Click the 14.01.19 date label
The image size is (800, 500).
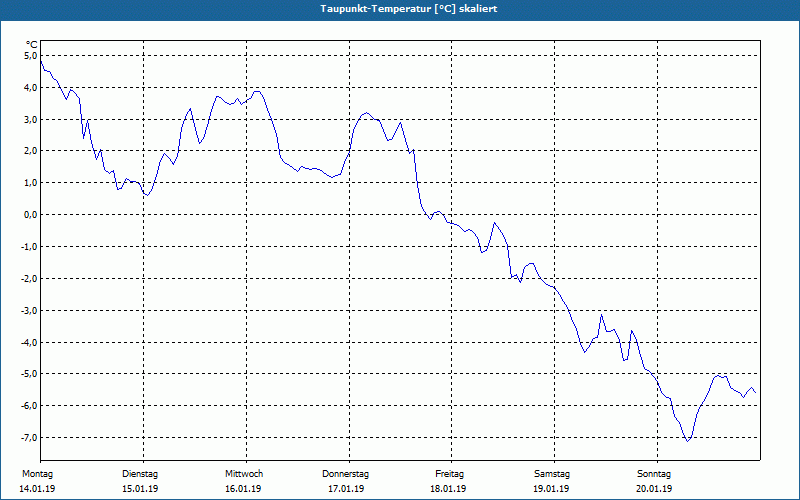point(37,489)
